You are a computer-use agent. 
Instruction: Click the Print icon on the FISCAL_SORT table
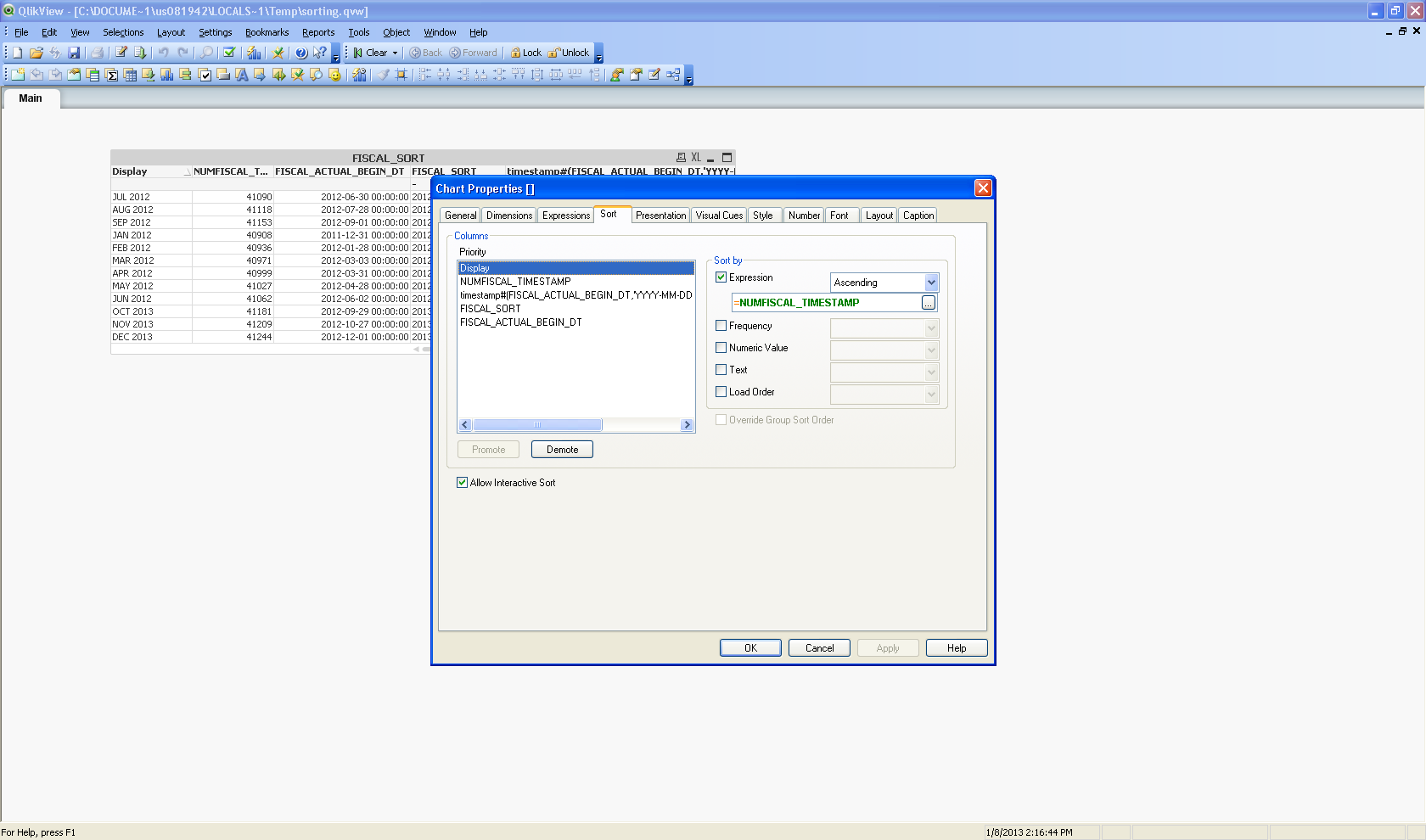point(681,158)
